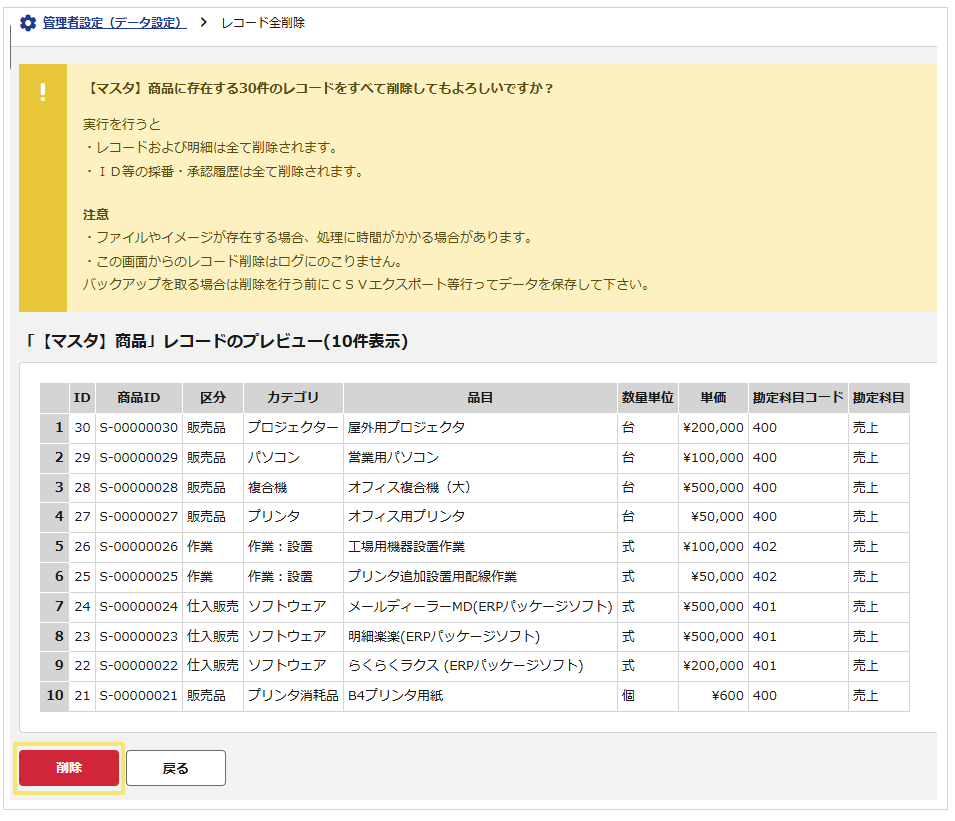Click the 勘定科目 column header
Screen dimensions: 955x821
coord(879,398)
